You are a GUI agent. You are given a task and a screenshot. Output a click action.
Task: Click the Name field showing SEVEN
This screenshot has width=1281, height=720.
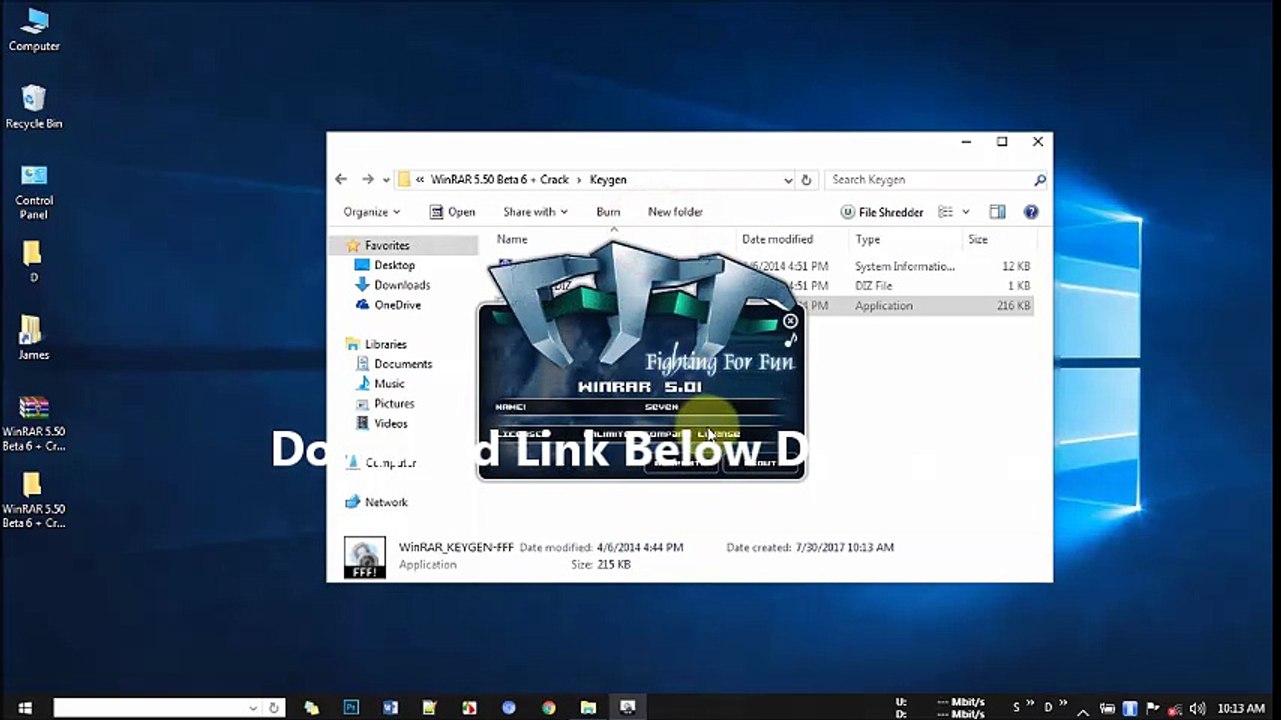click(661, 407)
